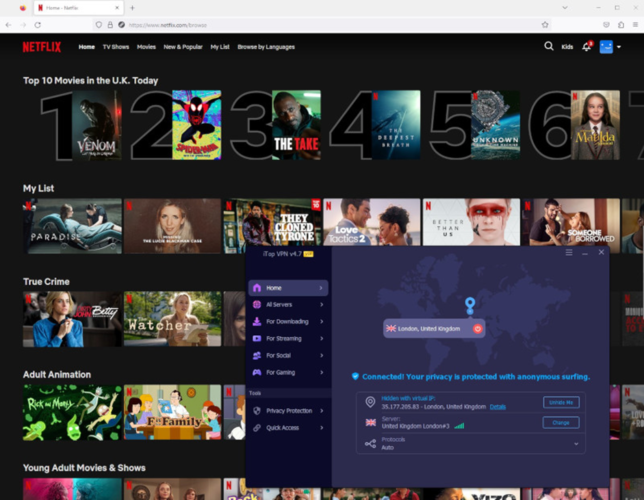Click the blue profile avatar icon
Screen dimensions: 644x500
(606, 47)
